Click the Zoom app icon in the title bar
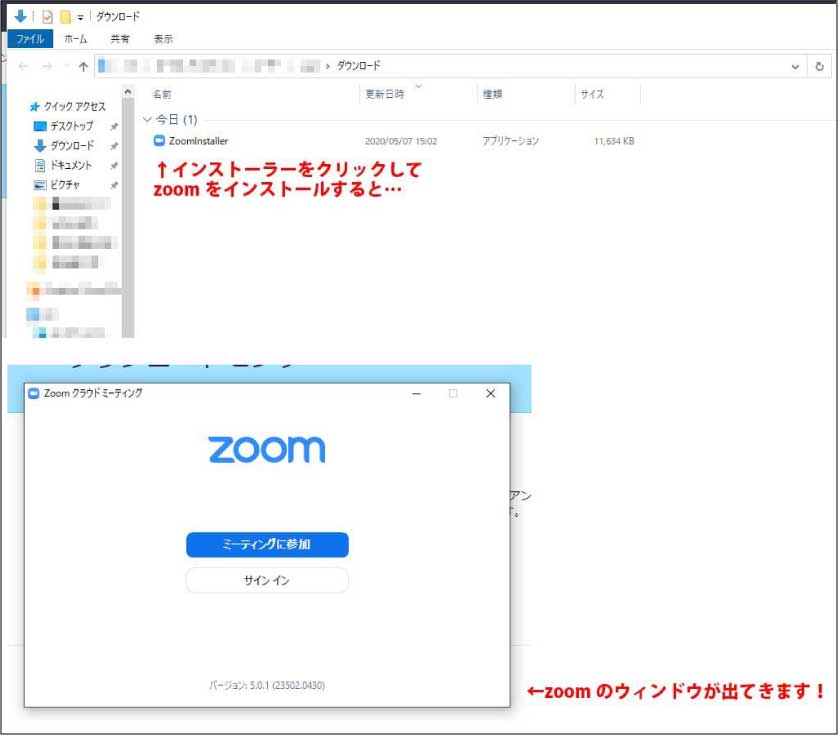The height and width of the screenshot is (735, 838). [35, 394]
